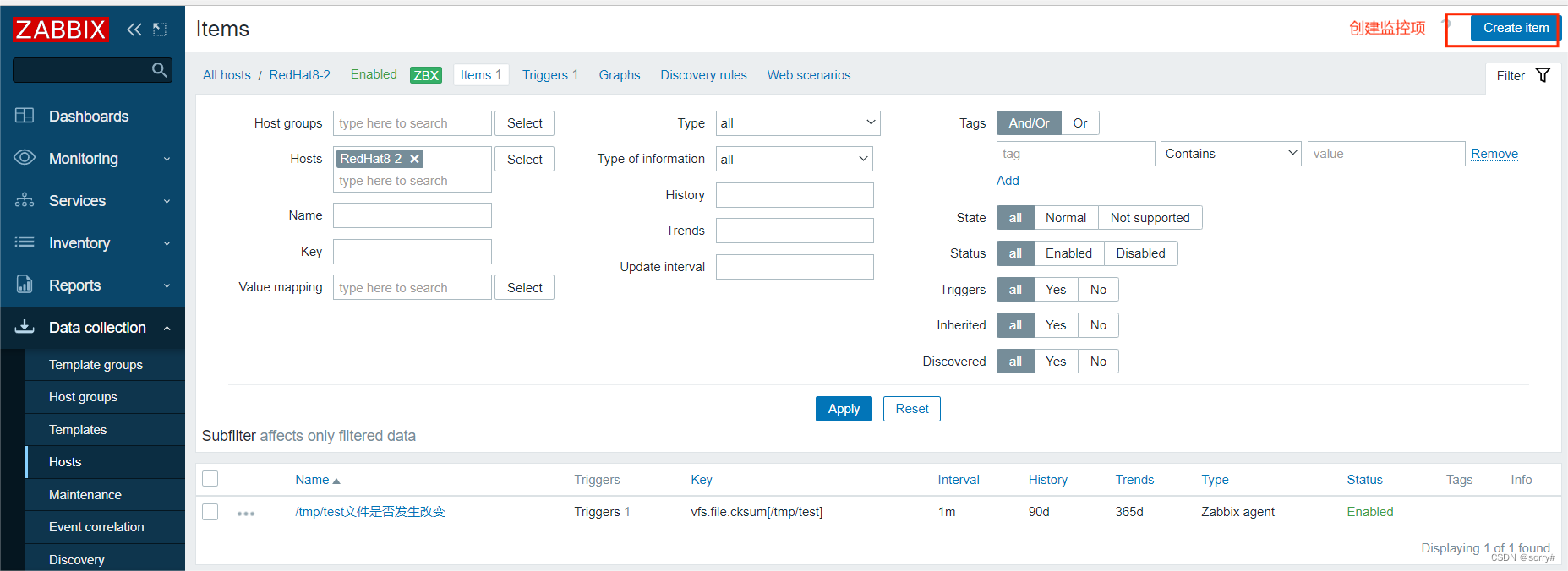Focus the Update interval input field
Viewport: 1568px width, 571px height.
[795, 267]
